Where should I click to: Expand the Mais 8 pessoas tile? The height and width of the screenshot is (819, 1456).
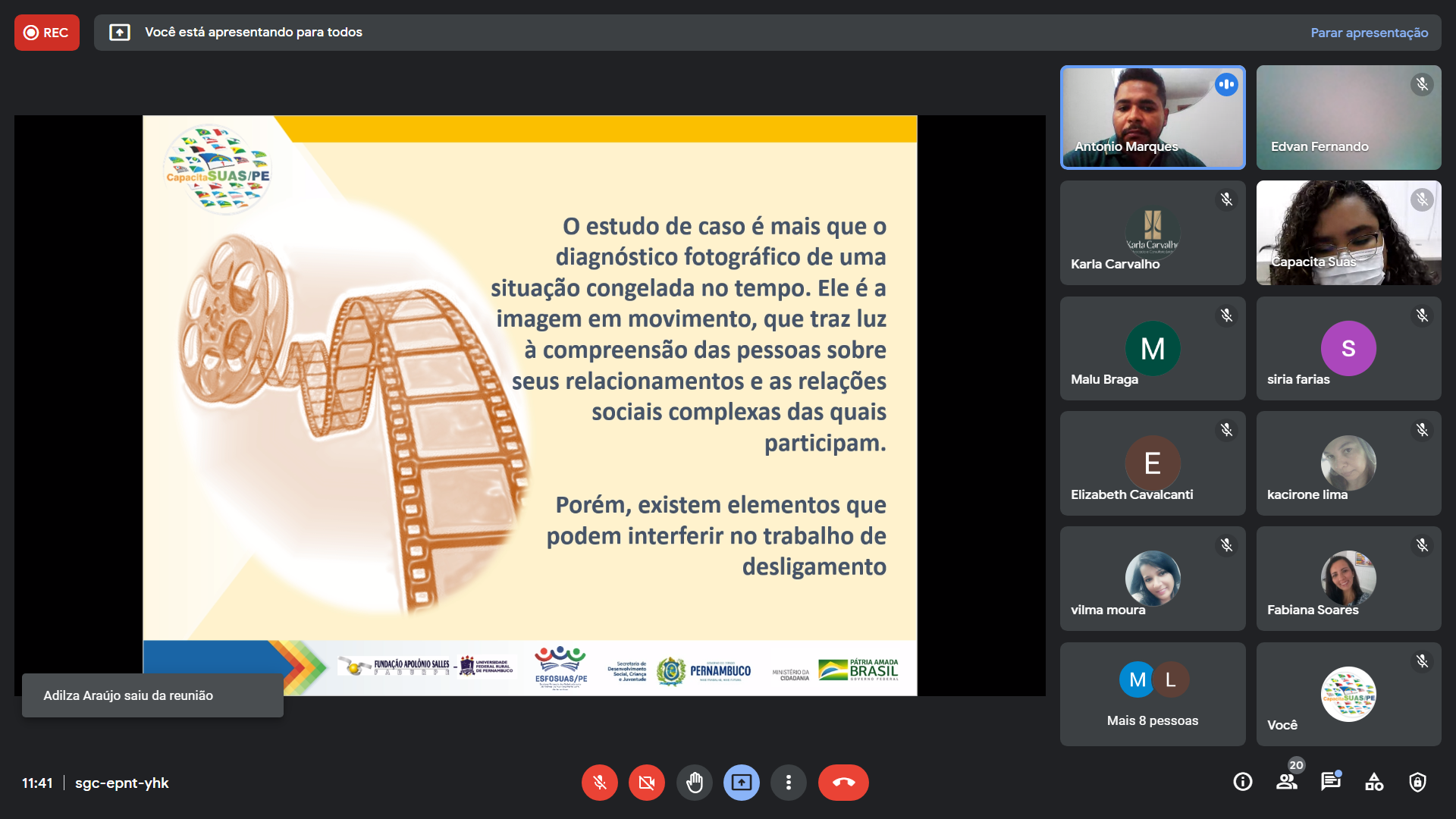click(x=1152, y=694)
